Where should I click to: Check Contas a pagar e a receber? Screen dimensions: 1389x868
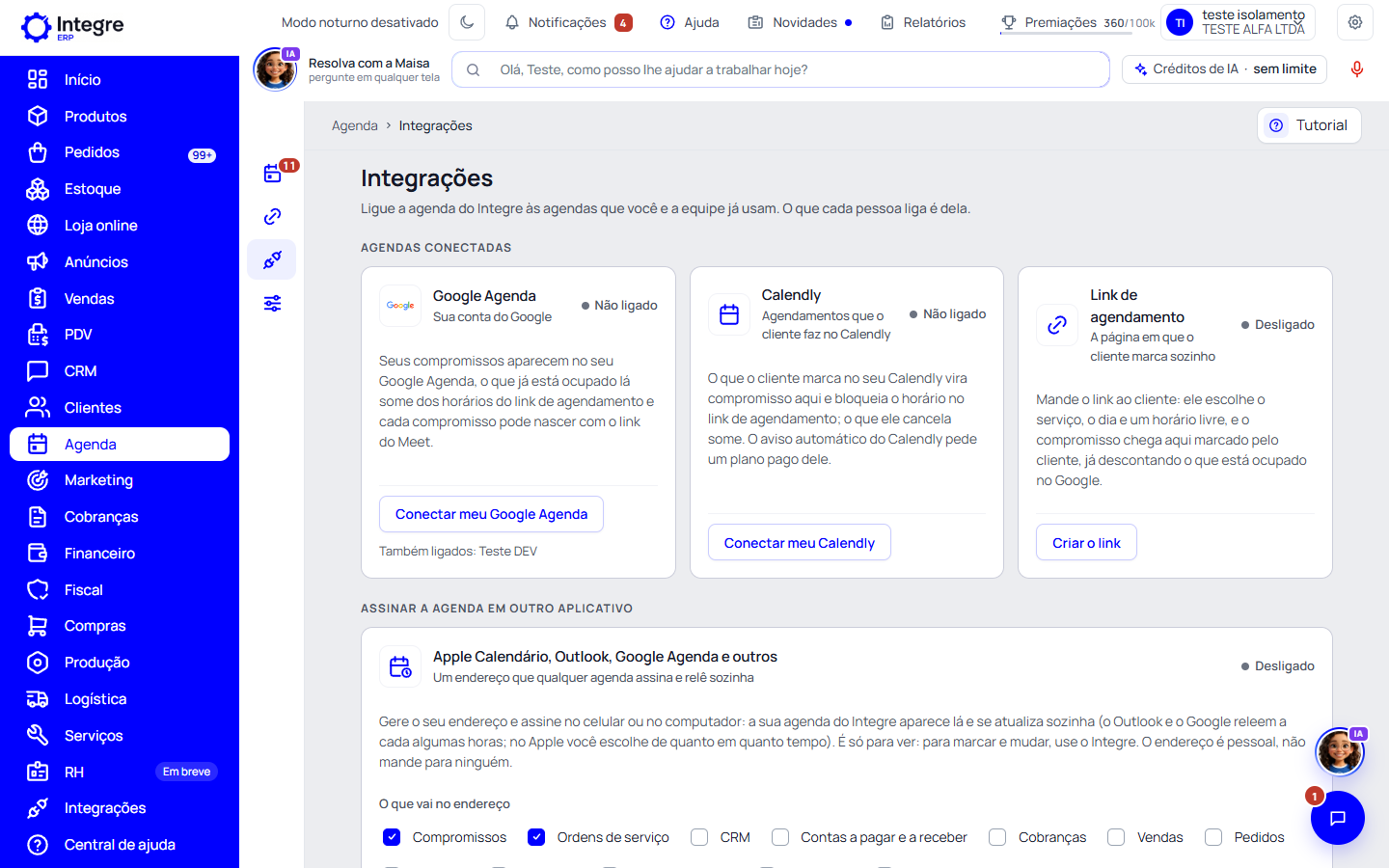coord(780,837)
